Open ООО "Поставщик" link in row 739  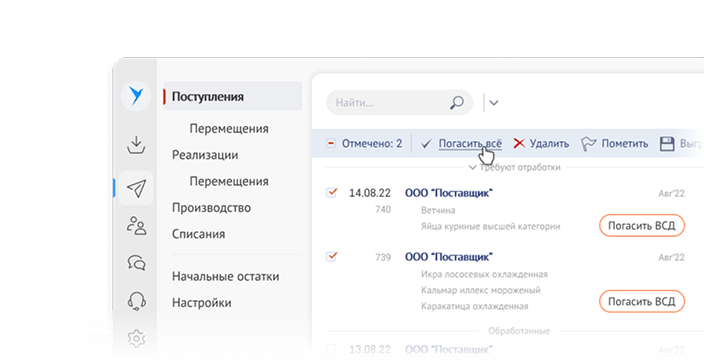pyautogui.click(x=449, y=257)
